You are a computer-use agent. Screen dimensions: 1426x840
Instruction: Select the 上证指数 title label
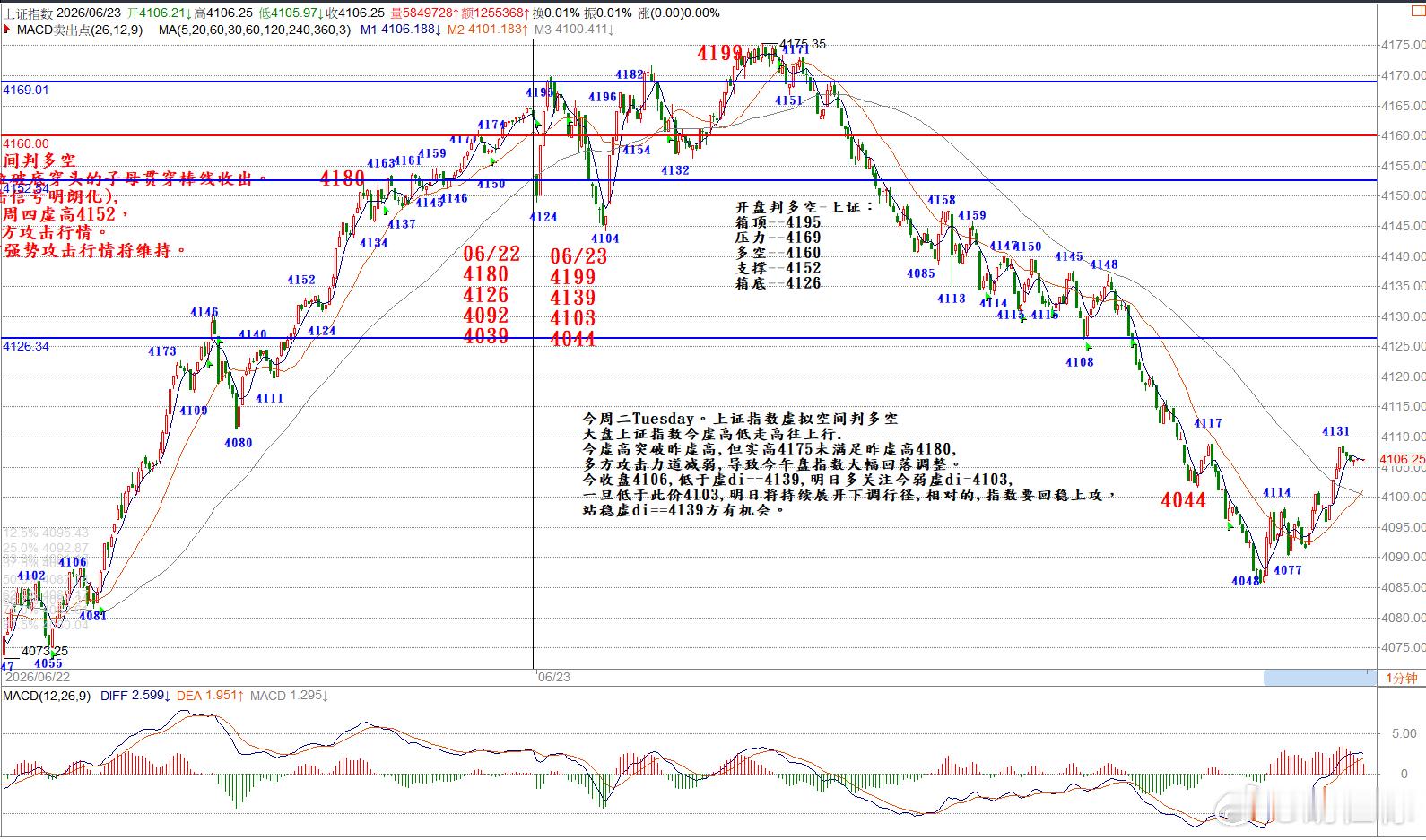[x=29, y=13]
